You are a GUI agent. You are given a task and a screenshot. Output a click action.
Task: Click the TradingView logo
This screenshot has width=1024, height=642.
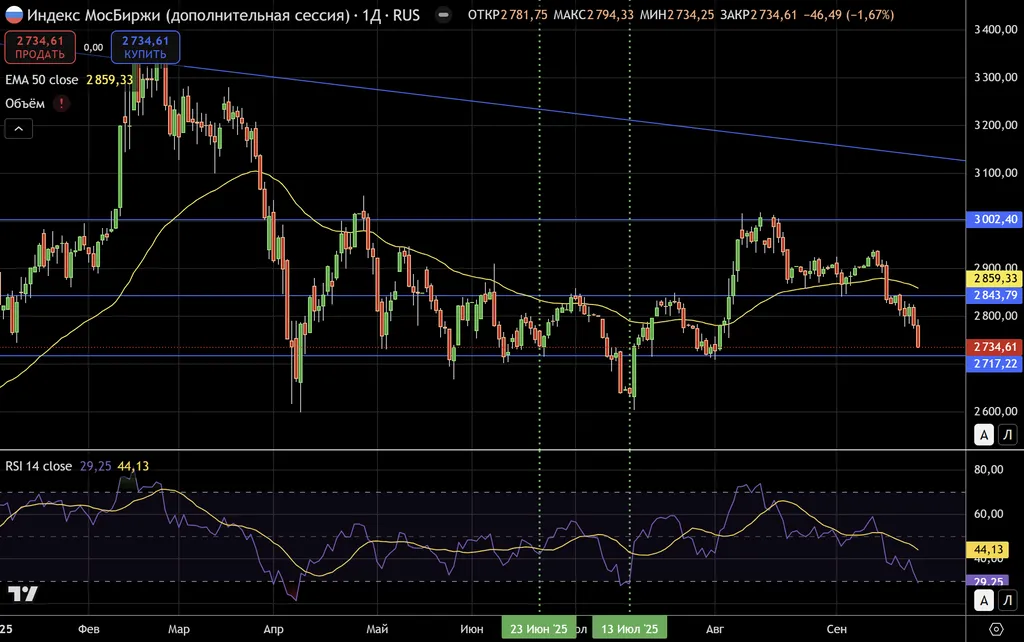click(22, 594)
